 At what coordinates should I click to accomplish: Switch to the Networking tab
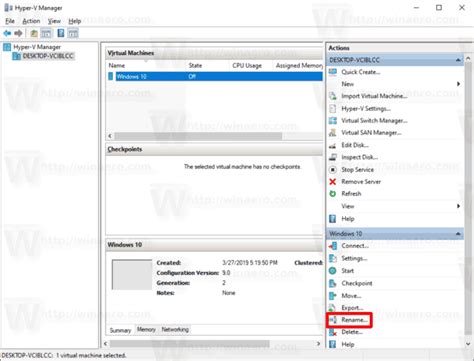click(x=175, y=329)
